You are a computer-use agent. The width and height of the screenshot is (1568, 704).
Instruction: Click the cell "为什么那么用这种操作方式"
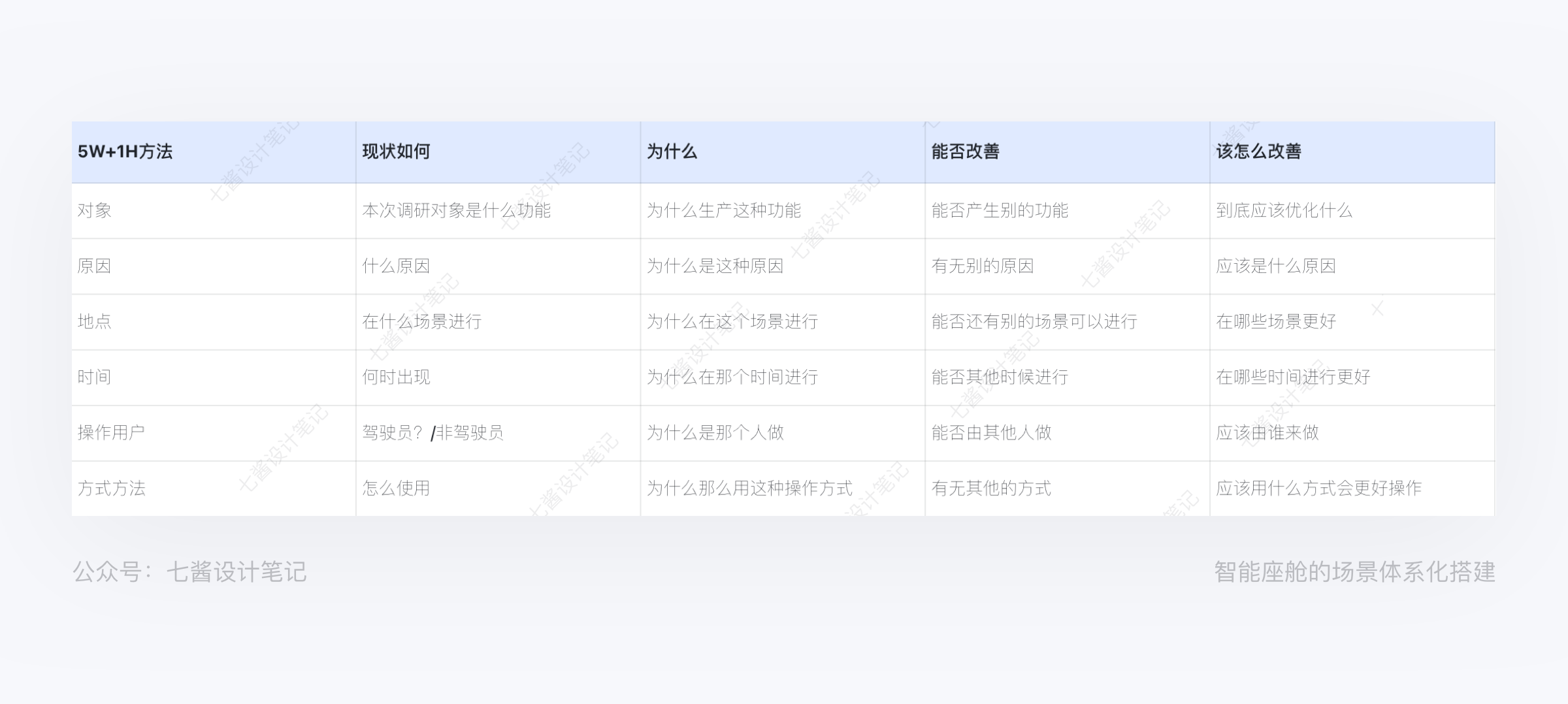(783, 488)
